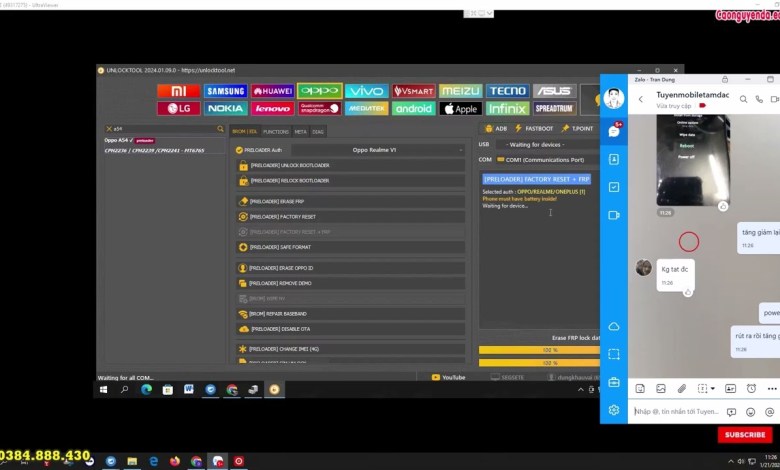
Task: Click the search icon in chat header
Action: [x=742, y=99]
